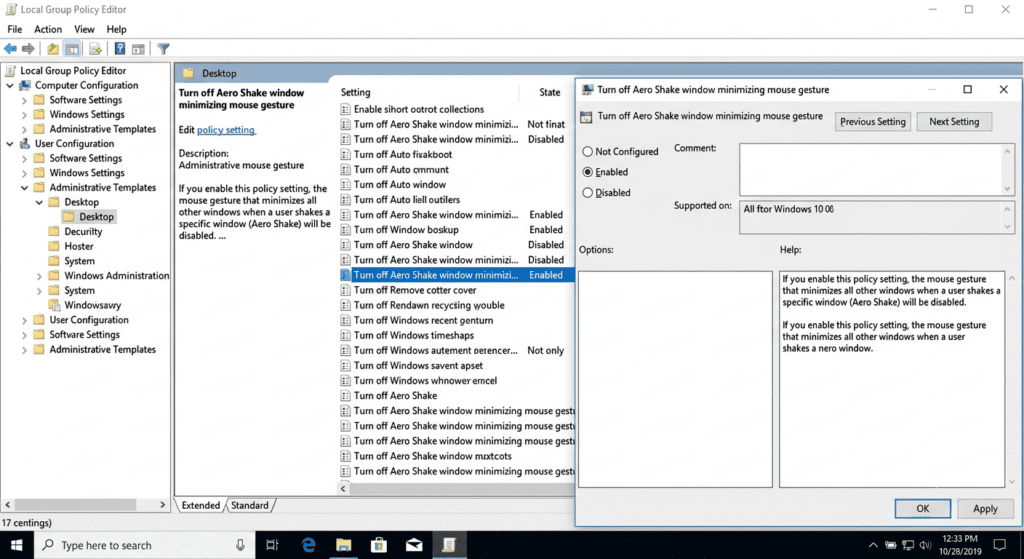Select the Not Configured radio button
This screenshot has height=559, width=1024.
click(x=587, y=152)
